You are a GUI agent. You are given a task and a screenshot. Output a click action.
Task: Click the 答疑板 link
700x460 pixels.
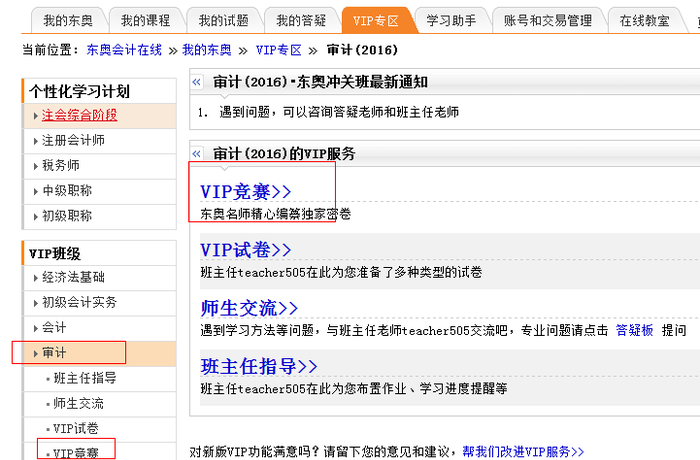634,330
